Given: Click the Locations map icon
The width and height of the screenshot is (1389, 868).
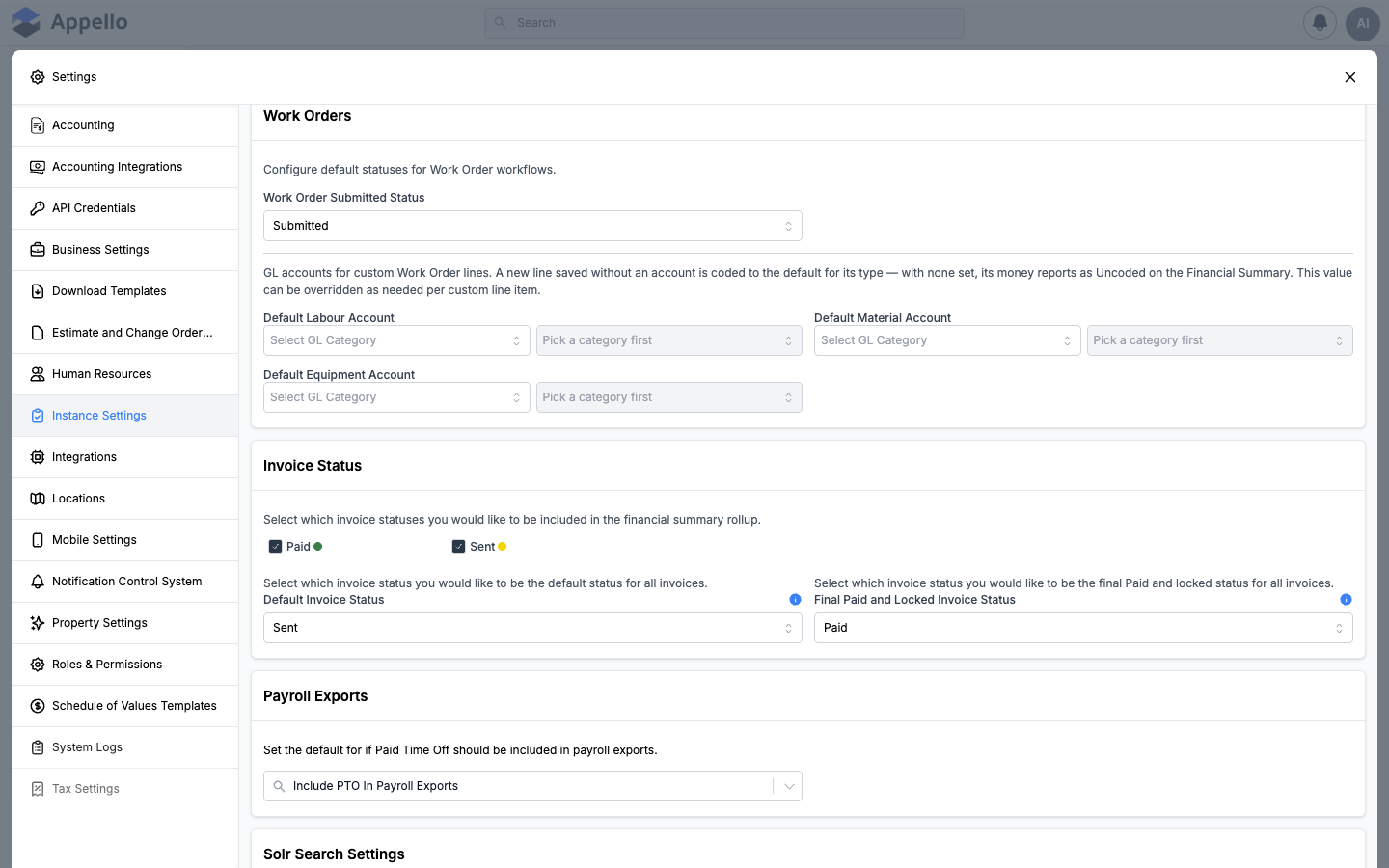Looking at the screenshot, I should pyautogui.click(x=38, y=499).
